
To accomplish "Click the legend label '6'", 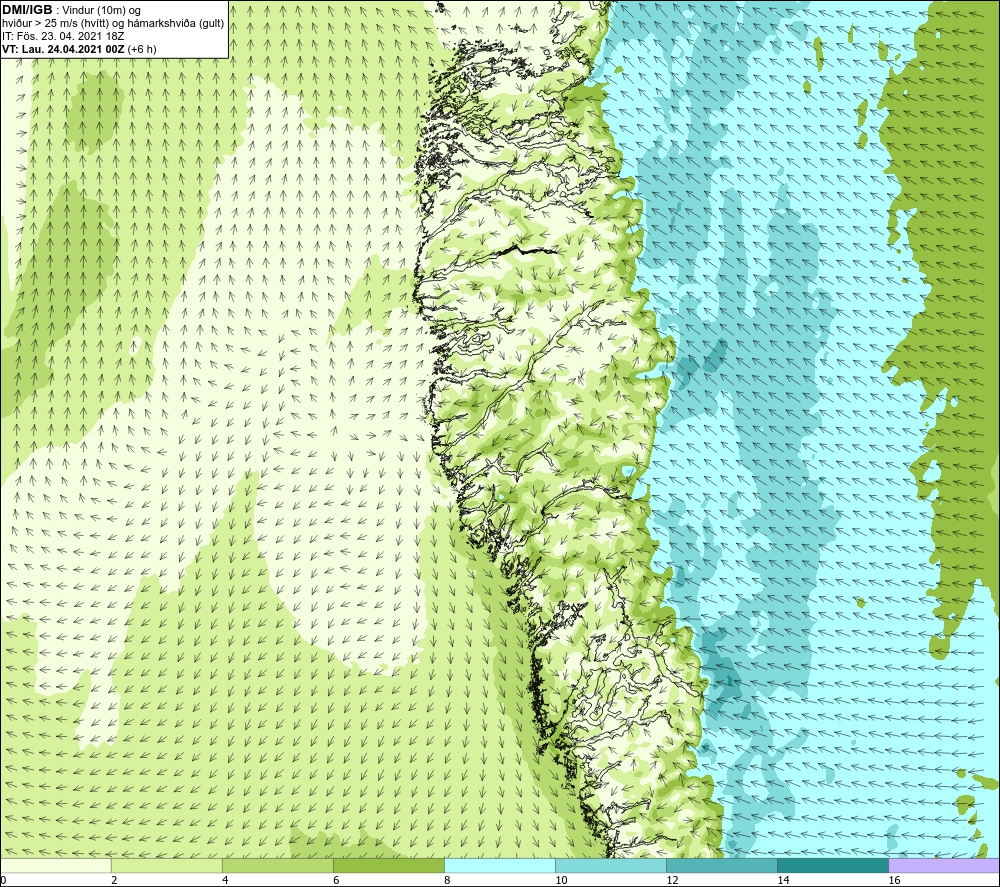I will point(336,881).
